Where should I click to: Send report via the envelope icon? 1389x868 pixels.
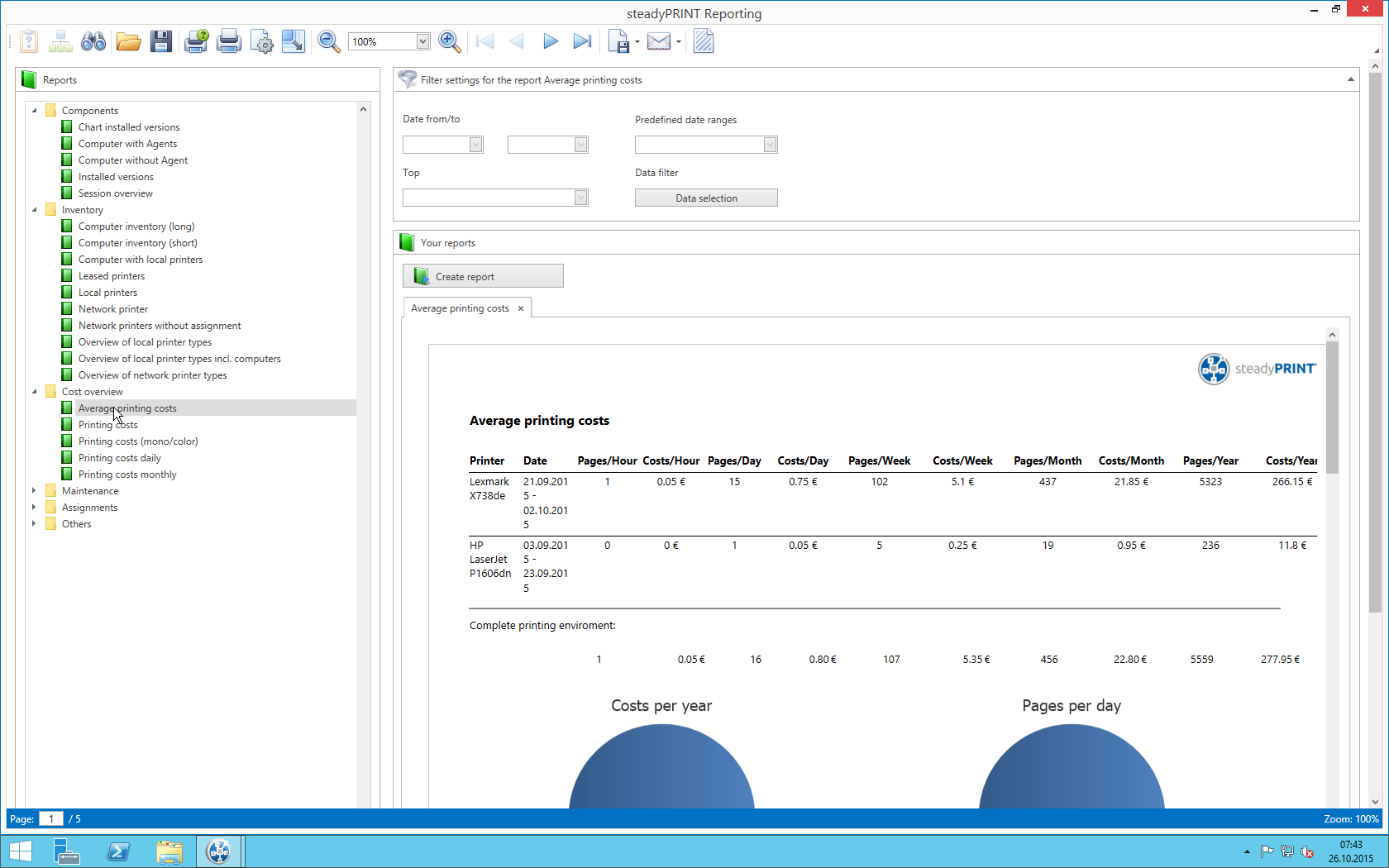659,41
